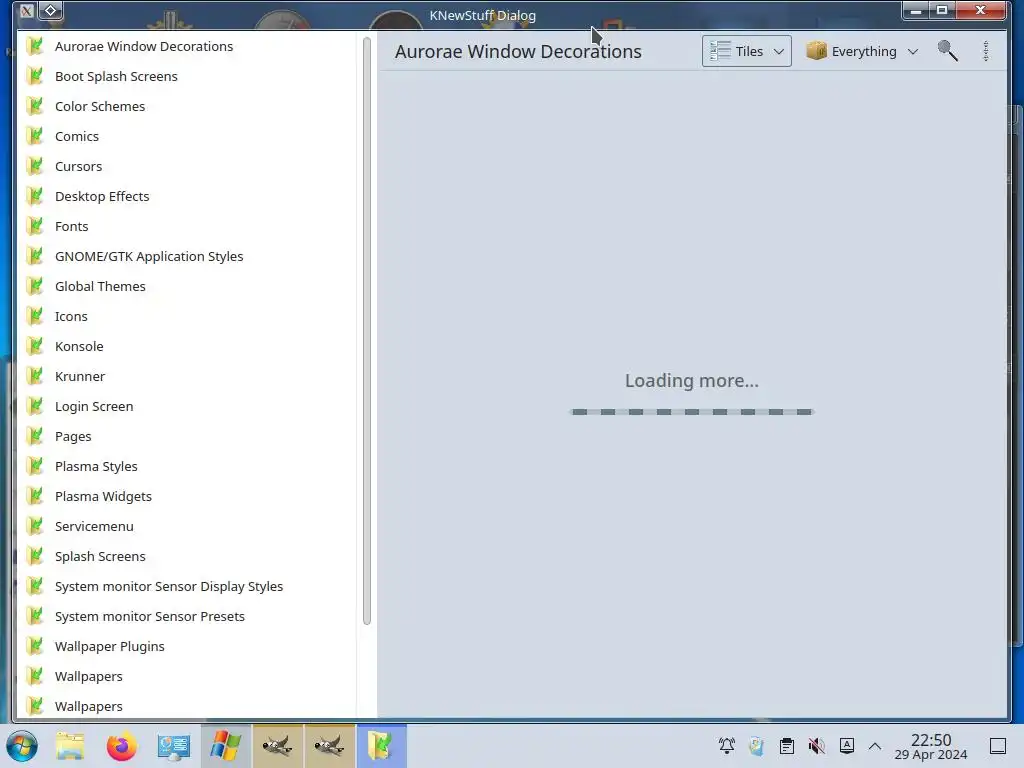Select the Aurorae Window Decorations category
Image resolution: width=1024 pixels, height=768 pixels.
(x=186, y=46)
